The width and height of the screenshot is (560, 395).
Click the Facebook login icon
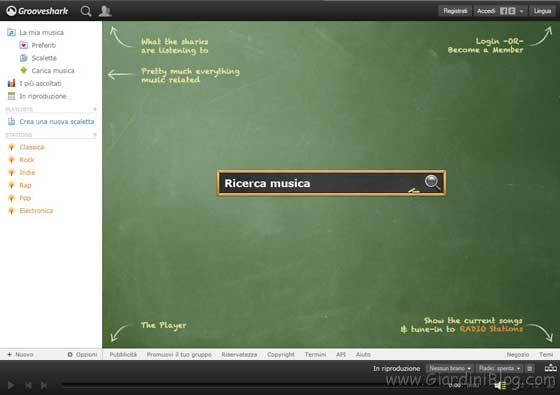click(x=503, y=11)
